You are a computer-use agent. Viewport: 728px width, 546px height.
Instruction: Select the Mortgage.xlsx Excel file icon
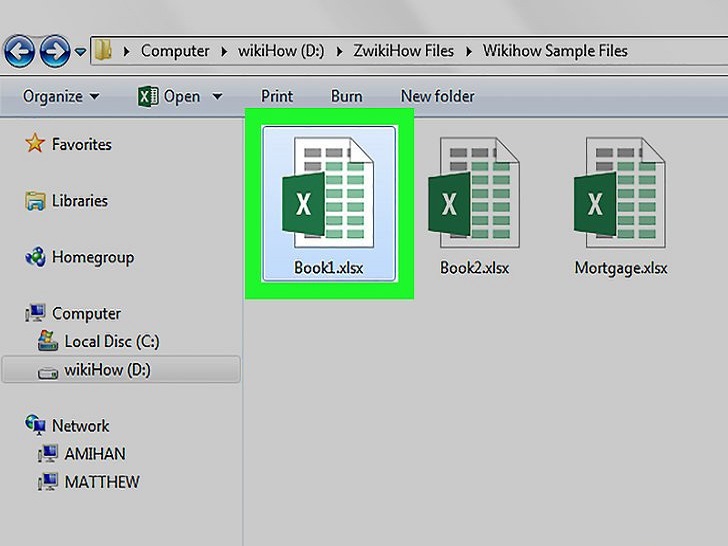point(619,192)
